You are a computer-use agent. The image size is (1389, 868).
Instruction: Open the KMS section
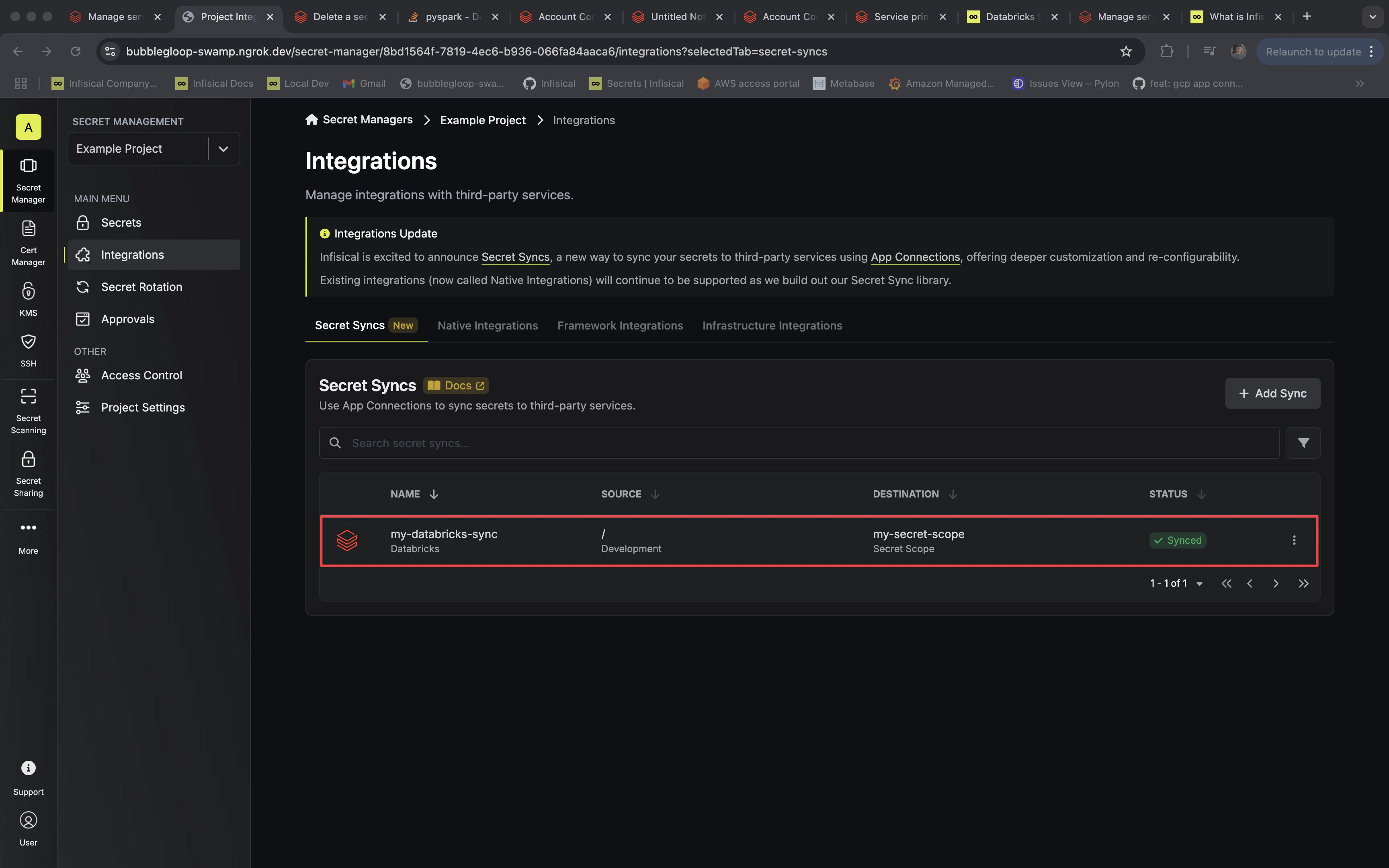tap(28, 299)
